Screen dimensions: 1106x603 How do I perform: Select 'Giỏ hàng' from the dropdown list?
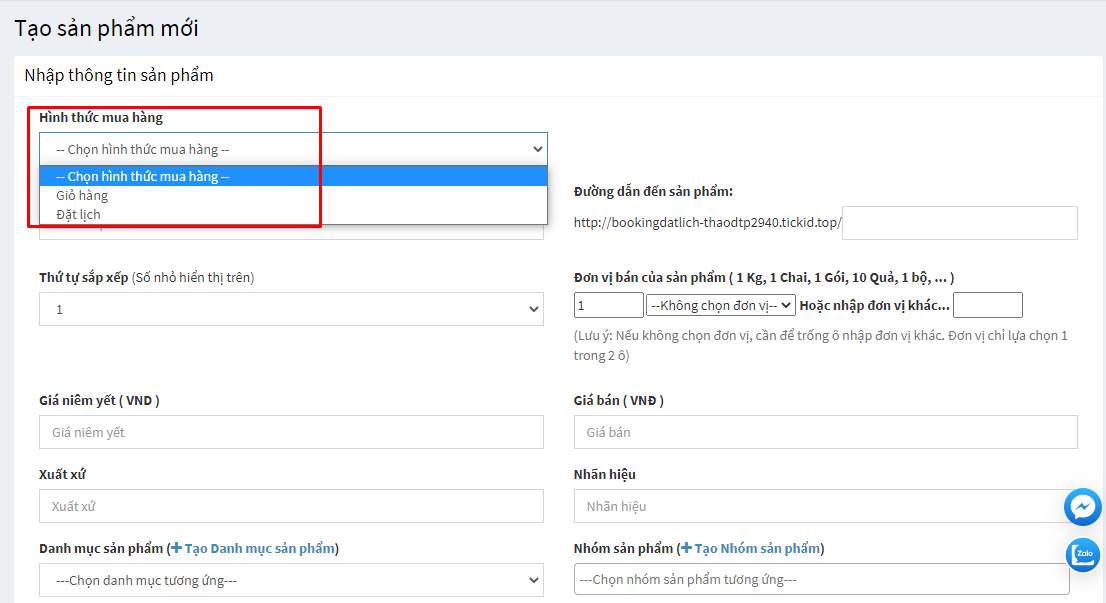click(x=82, y=196)
